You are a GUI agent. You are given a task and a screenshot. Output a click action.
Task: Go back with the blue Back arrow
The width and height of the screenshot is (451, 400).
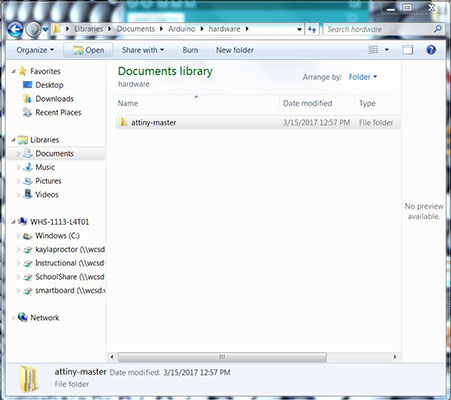[x=15, y=29]
